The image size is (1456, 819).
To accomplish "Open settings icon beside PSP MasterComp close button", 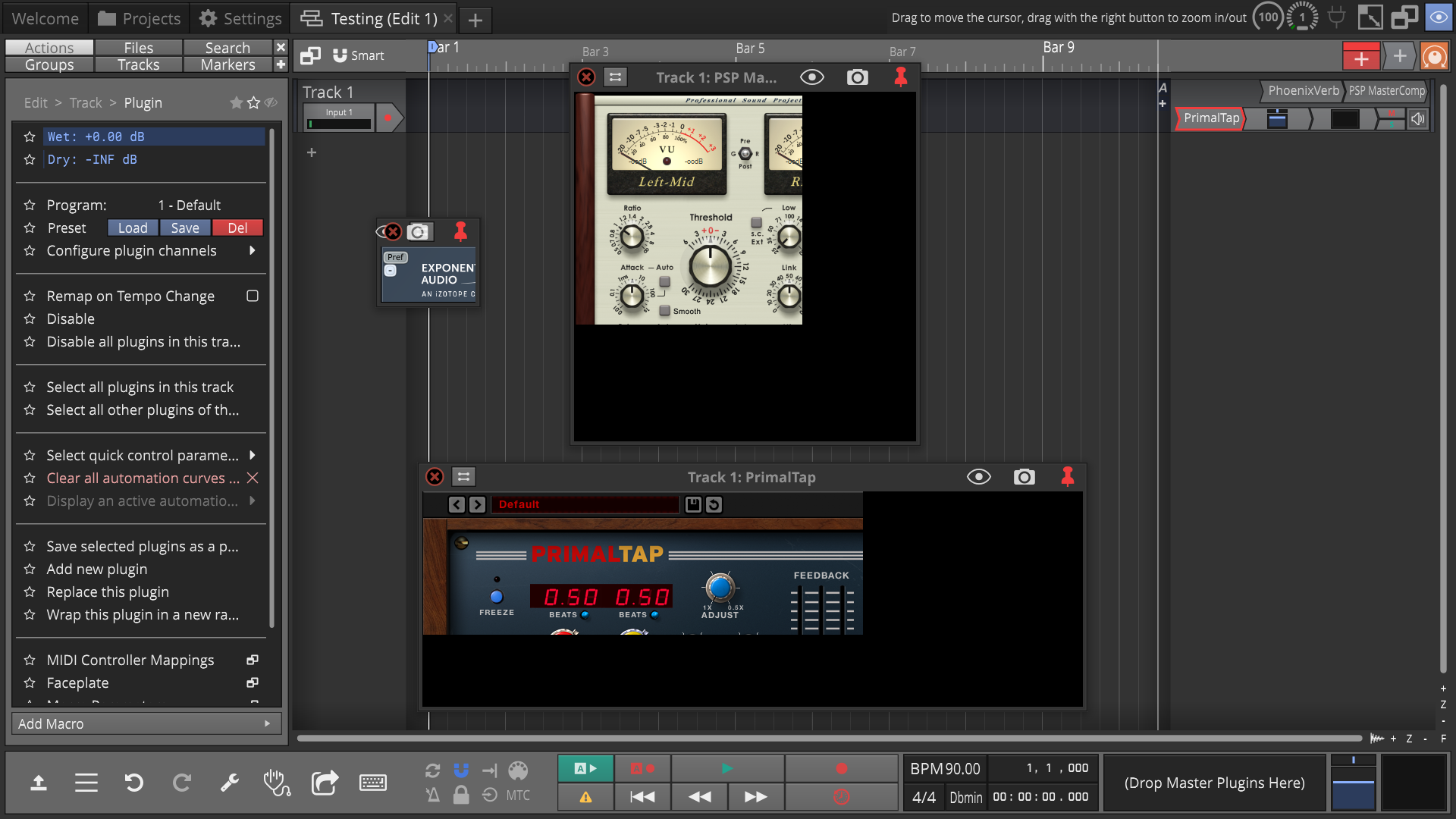I will pyautogui.click(x=615, y=77).
